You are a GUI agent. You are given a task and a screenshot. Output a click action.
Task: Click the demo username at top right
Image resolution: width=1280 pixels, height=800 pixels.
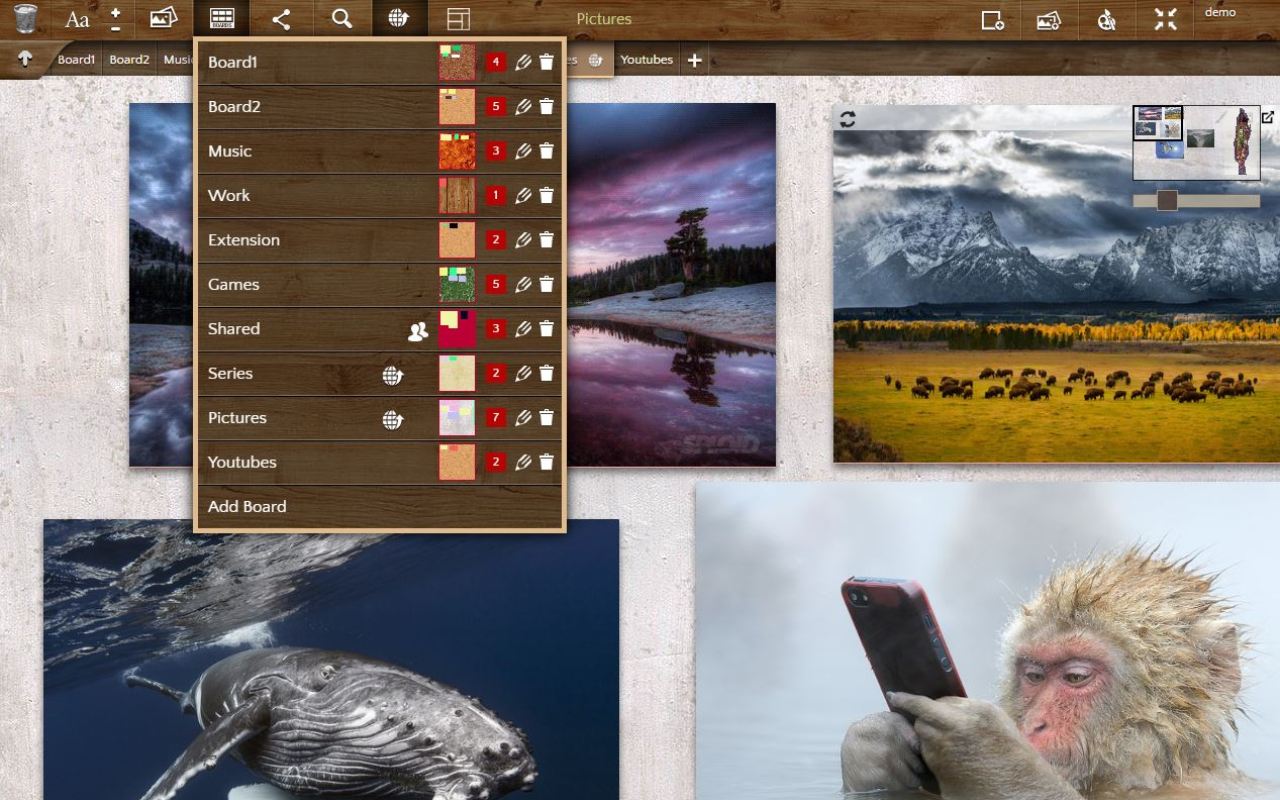coord(1220,13)
